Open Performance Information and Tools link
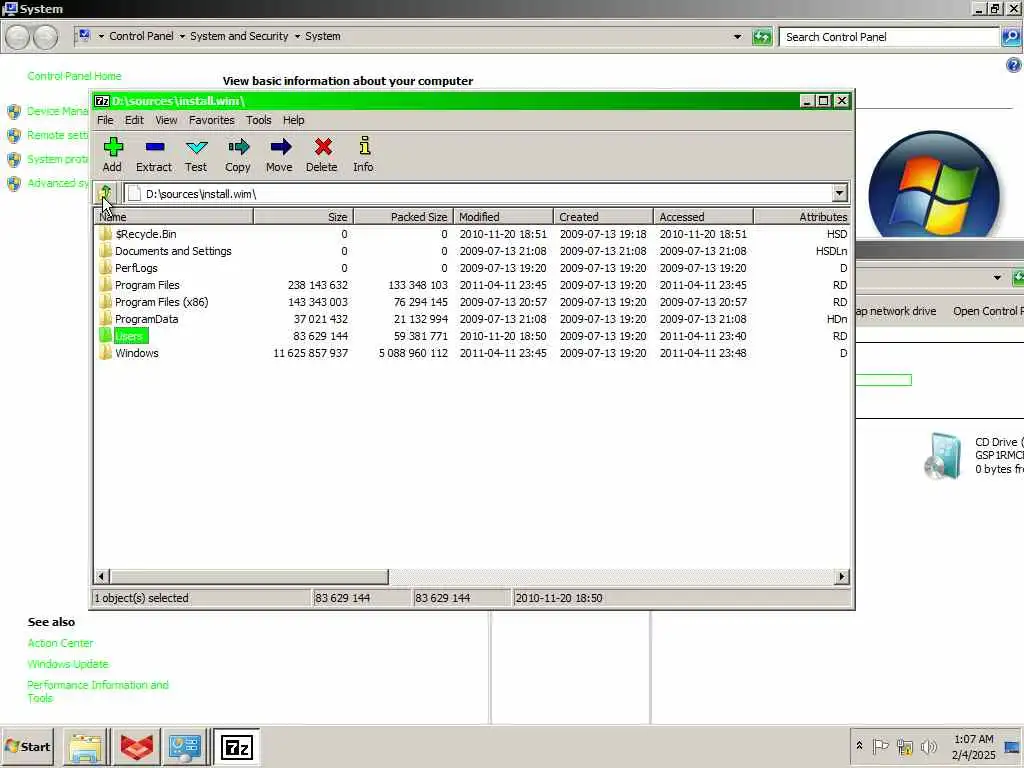Image resolution: width=1024 pixels, height=768 pixels. (x=98, y=691)
